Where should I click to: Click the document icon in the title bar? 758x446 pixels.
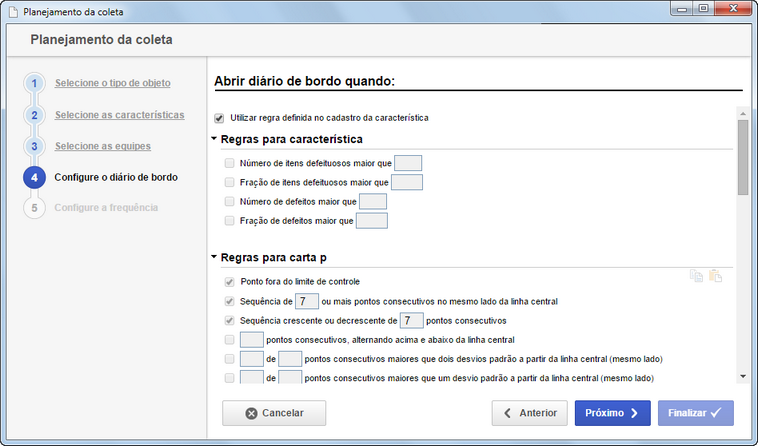point(14,12)
